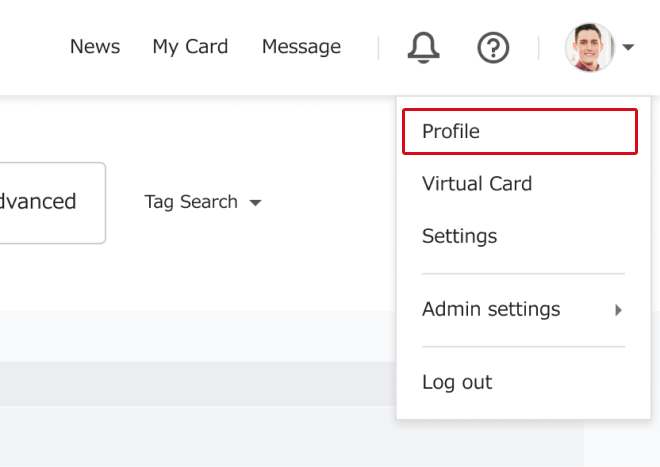Viewport: 660px width, 467px height.
Task: Log out via the account menu
Action: 457,382
